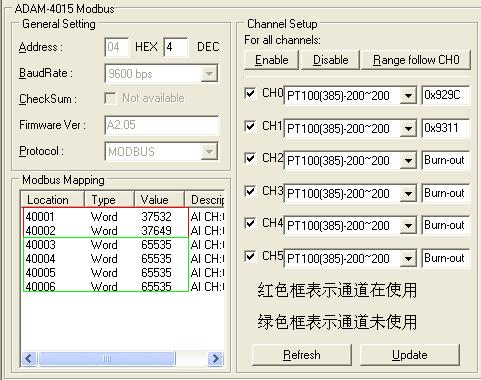481x380 pixels.
Task: Click the CH5 Burn-out value field
Action: [446, 258]
